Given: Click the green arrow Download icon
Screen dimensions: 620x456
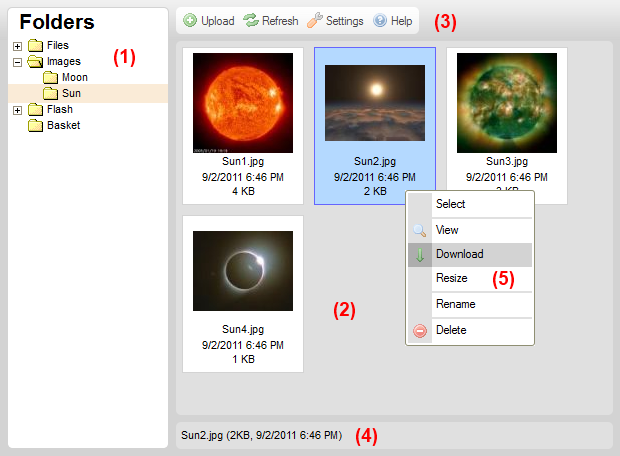Looking at the screenshot, I should (x=419, y=255).
